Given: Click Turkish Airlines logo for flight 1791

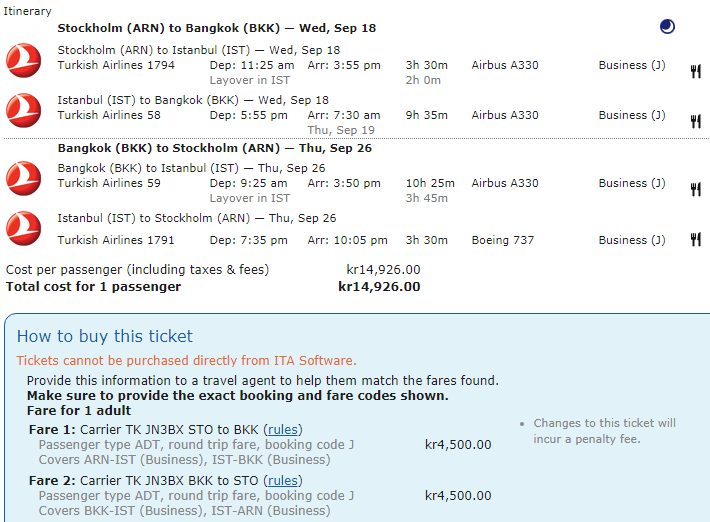Looking at the screenshot, I should 23,228.
